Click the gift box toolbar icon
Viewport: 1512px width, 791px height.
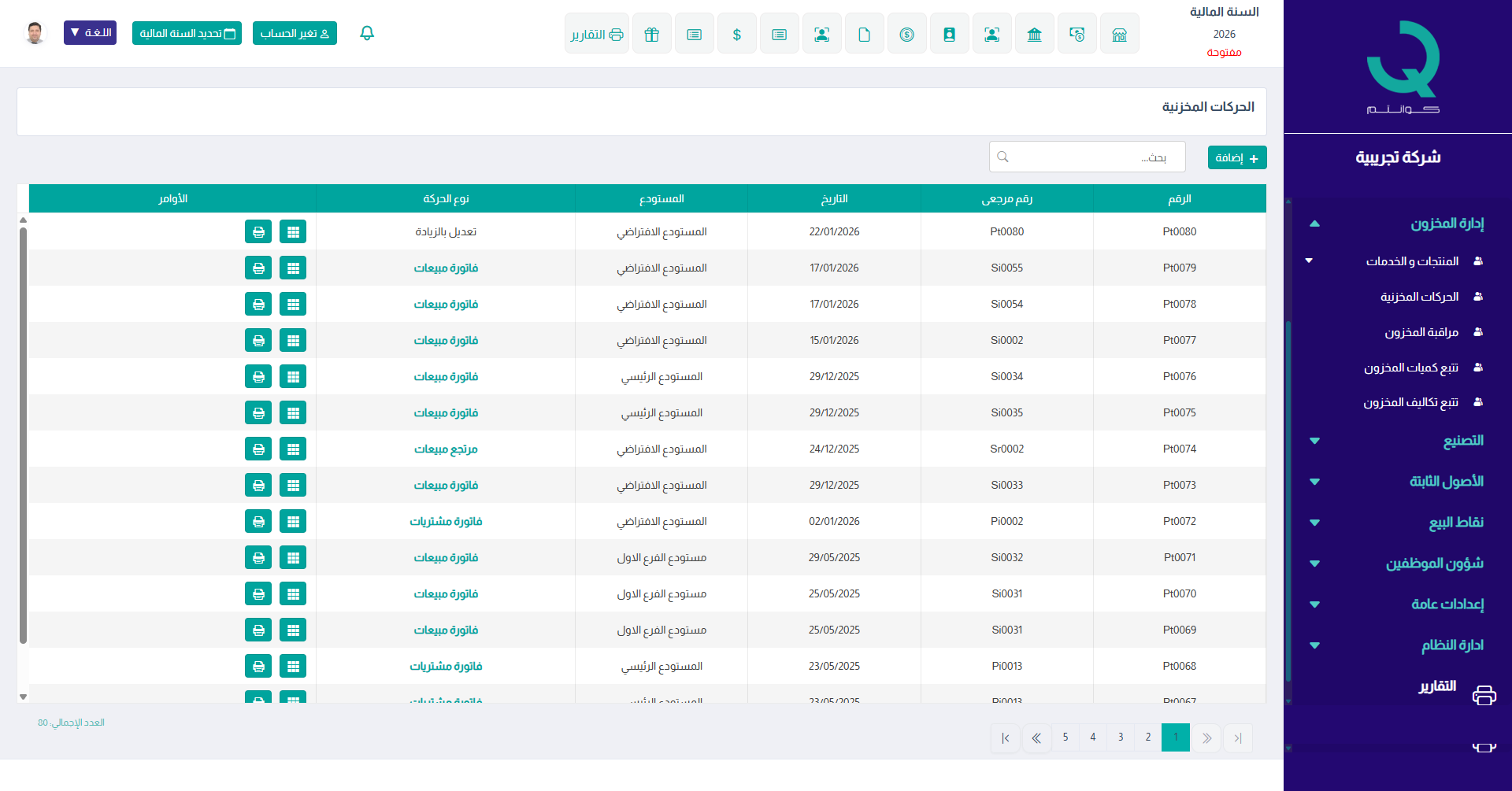(651, 34)
